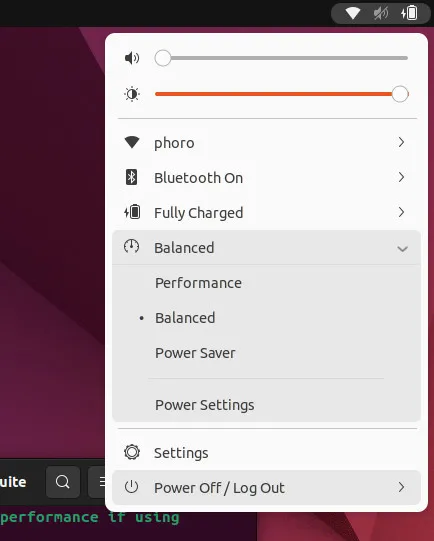The width and height of the screenshot is (434, 541).
Task: Collapse the Balanced power mode chevron
Action: point(403,248)
